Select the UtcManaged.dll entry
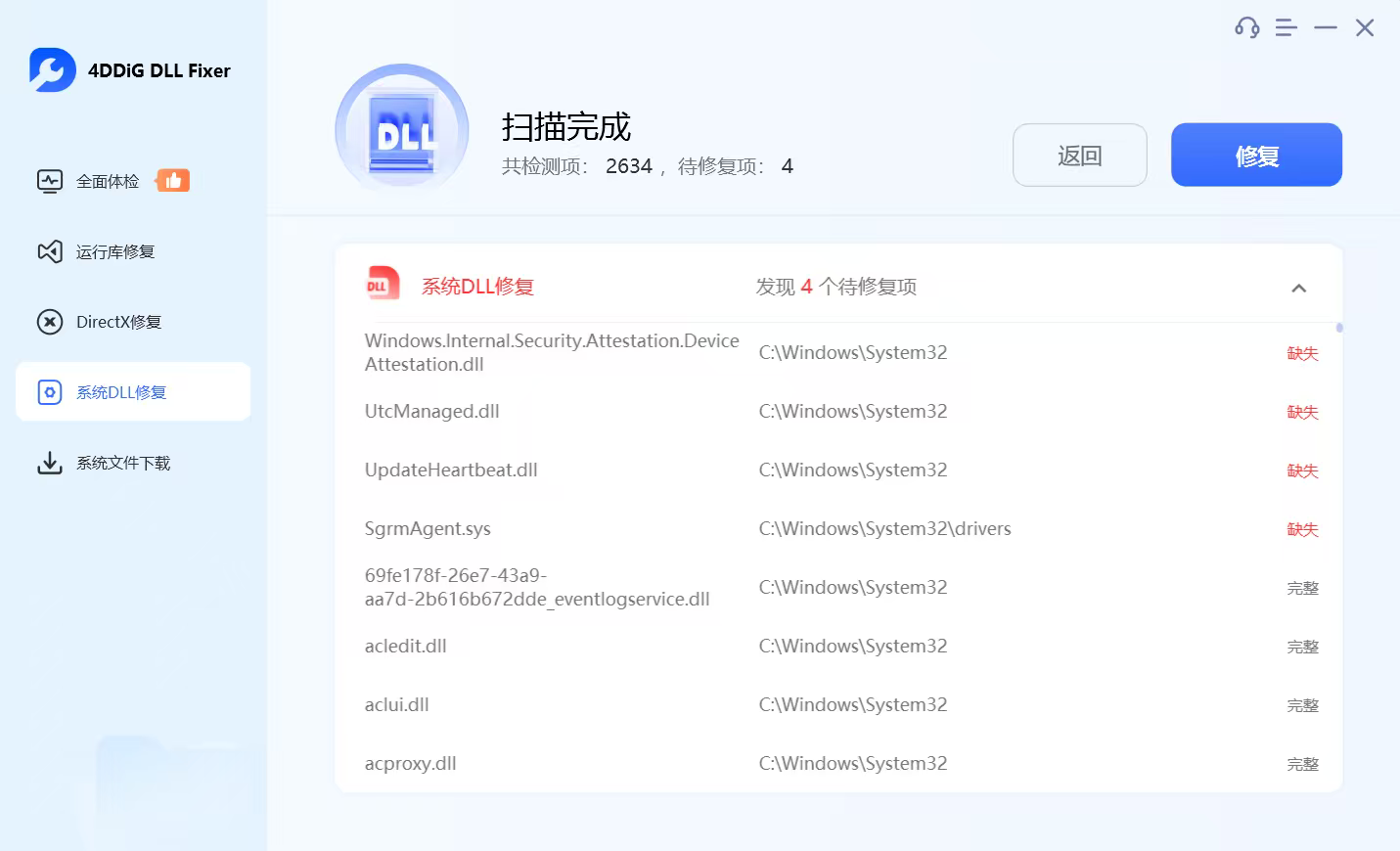The image size is (1400, 851). (x=840, y=412)
